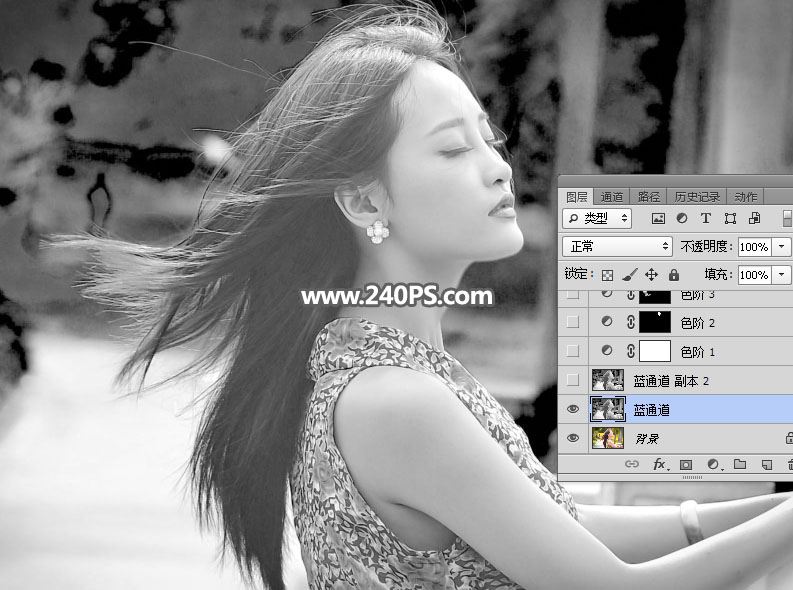Hide the 蓝通道 layer
793x590 pixels.
(572, 409)
